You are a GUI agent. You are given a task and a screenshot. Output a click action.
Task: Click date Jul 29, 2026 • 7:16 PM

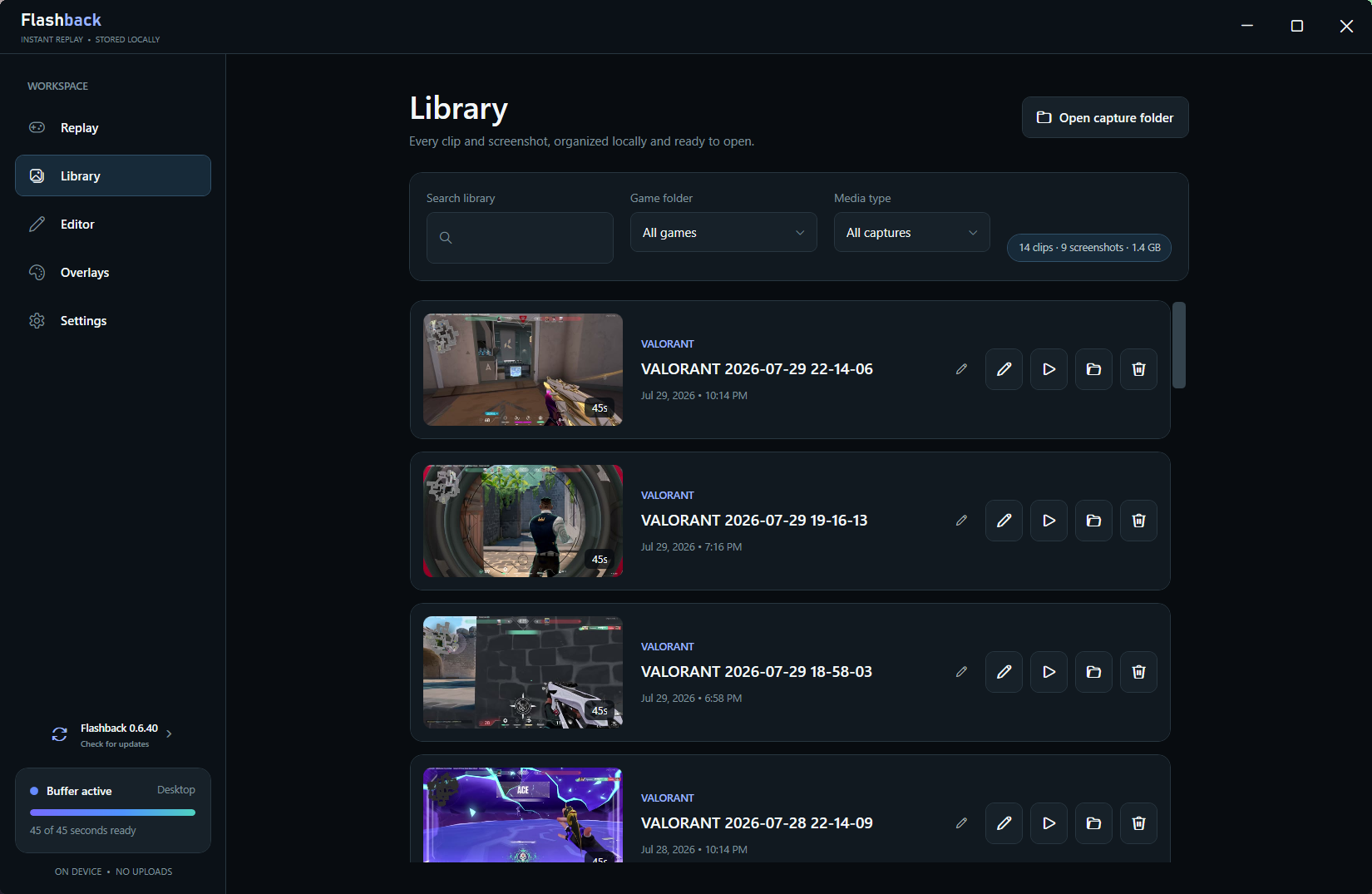point(692,547)
